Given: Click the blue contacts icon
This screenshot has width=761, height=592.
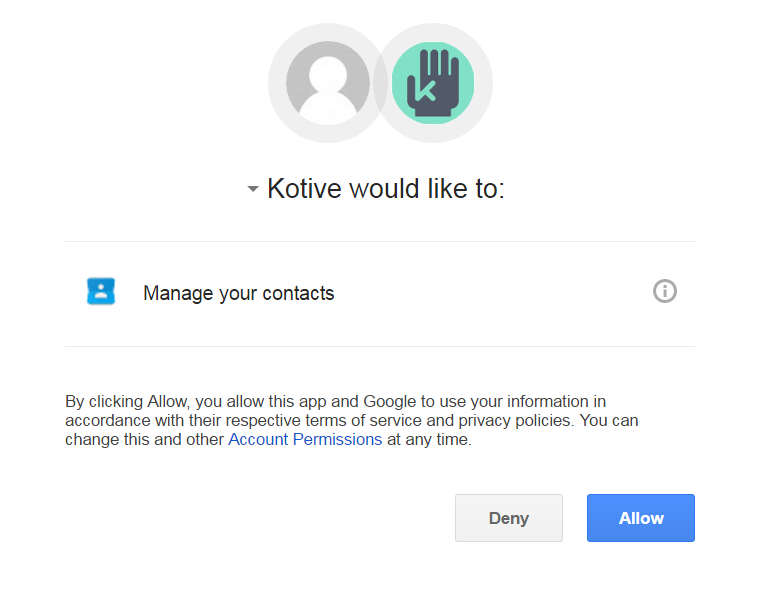Looking at the screenshot, I should pos(101,291).
